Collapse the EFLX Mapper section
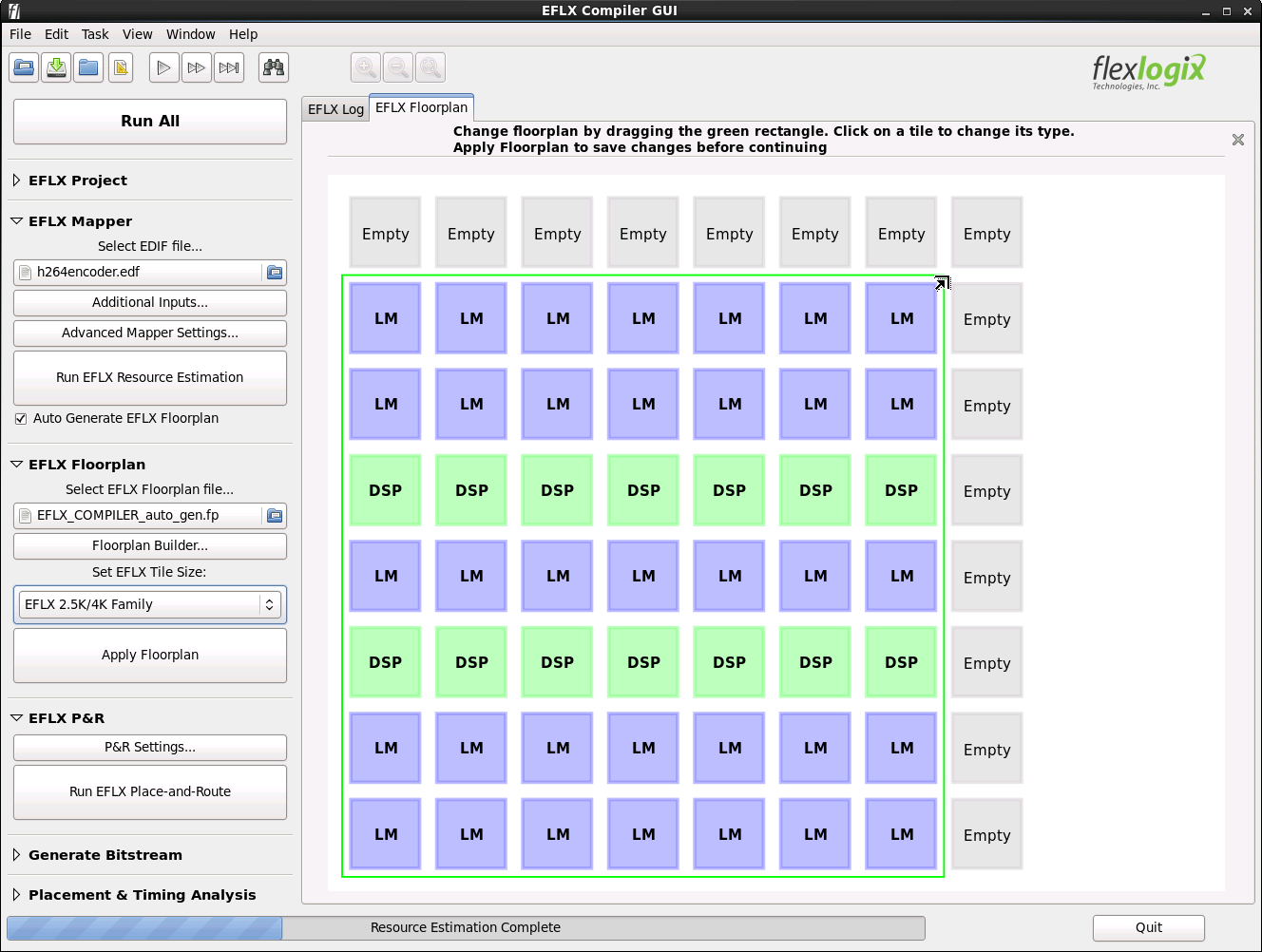Screen dimensions: 1262x952 click(x=16, y=221)
